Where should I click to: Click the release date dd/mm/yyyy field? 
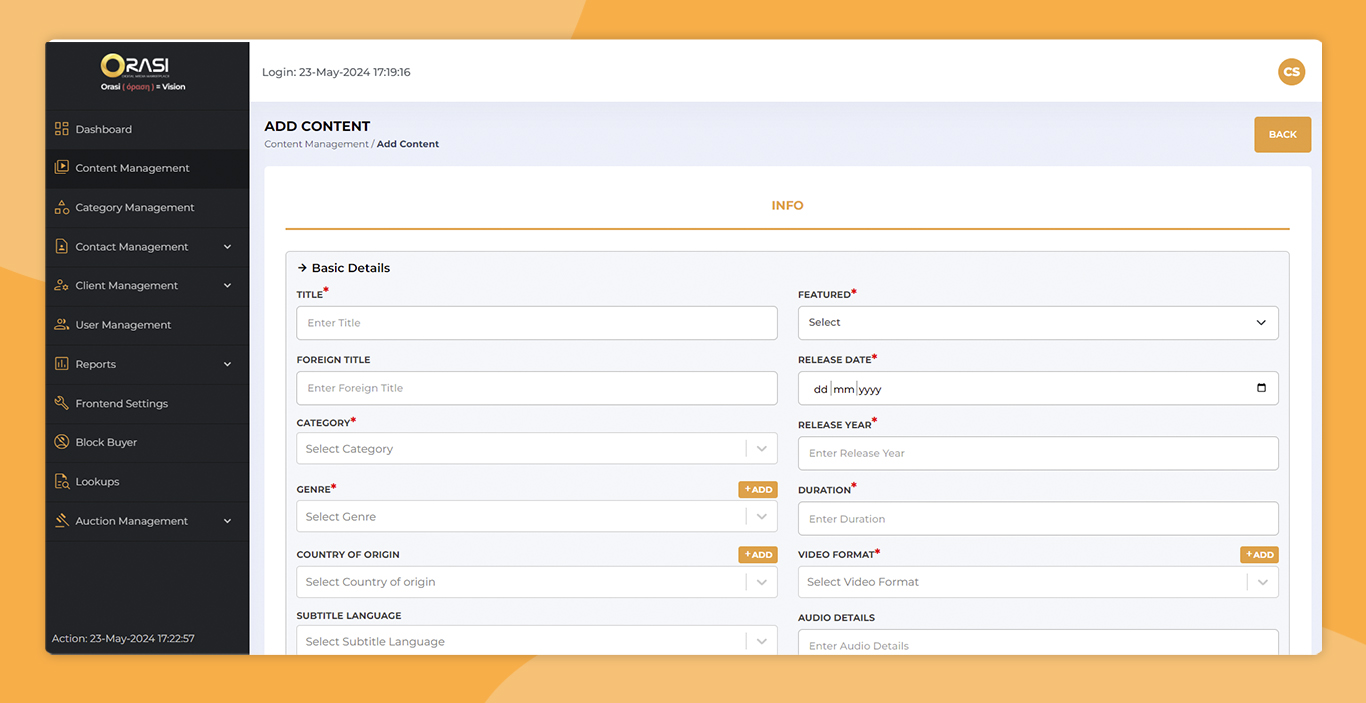pos(1038,388)
